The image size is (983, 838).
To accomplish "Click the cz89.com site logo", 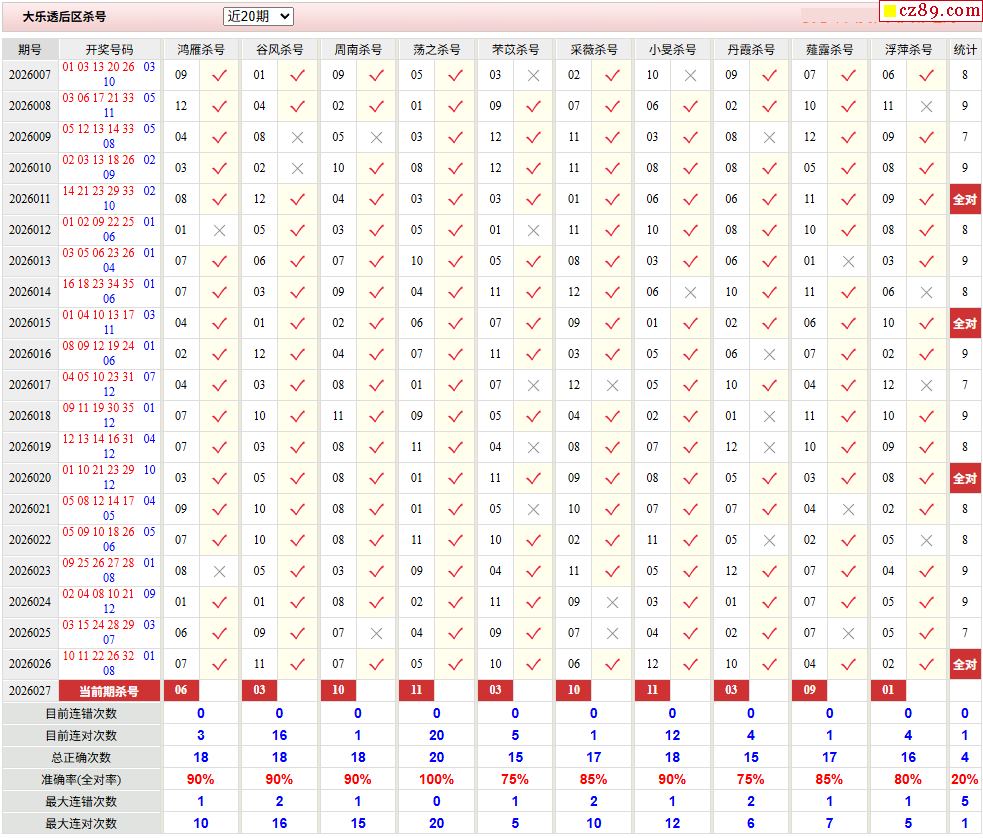I will (929, 11).
